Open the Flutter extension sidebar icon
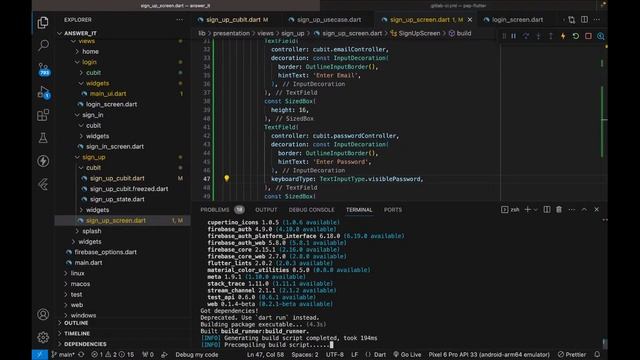Image resolution: width=640 pixels, height=360 pixels. pyautogui.click(x=43, y=184)
